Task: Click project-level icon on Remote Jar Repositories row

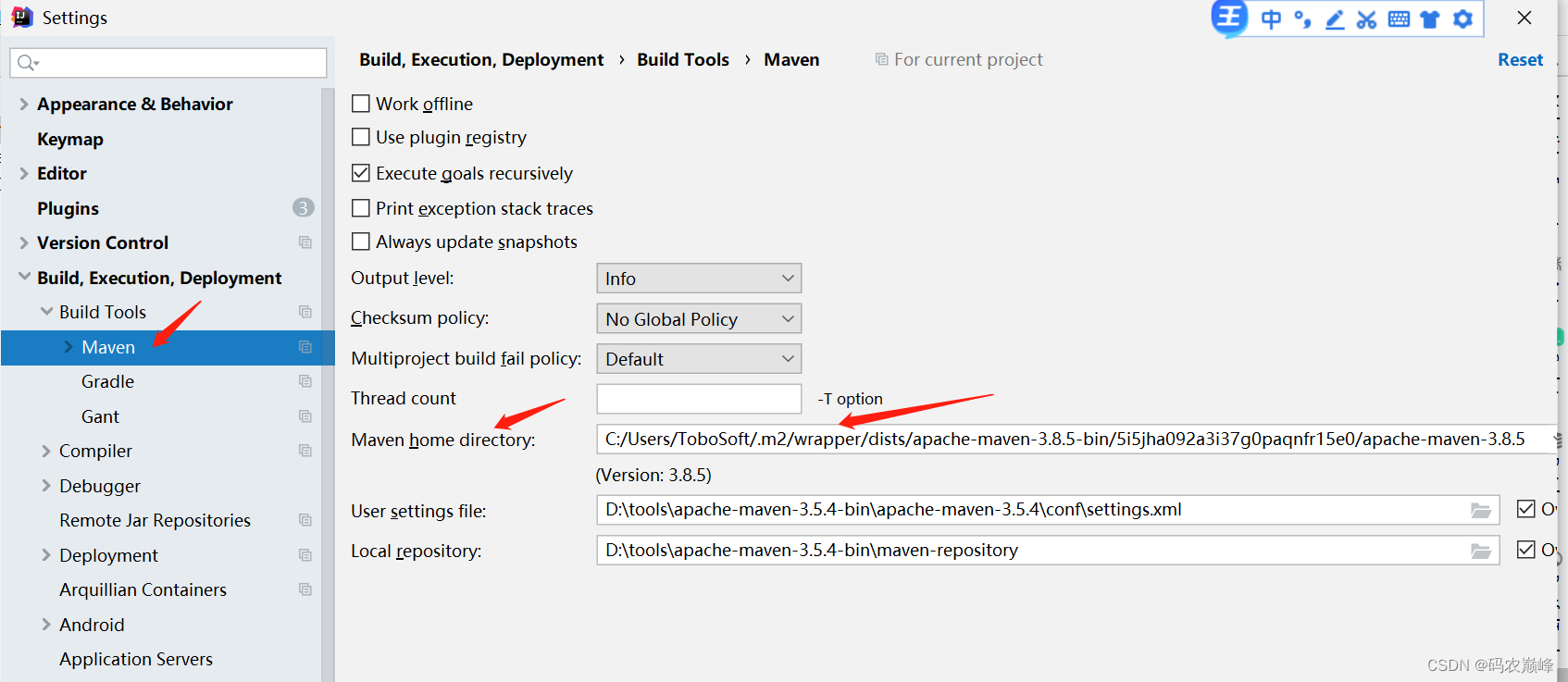Action: point(305,520)
